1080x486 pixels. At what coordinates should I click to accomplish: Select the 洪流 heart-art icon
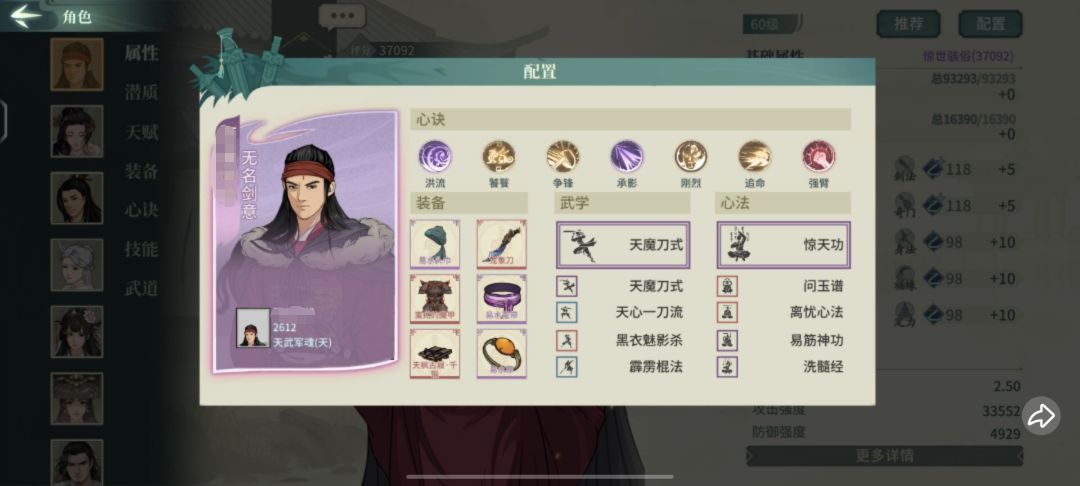[435, 156]
